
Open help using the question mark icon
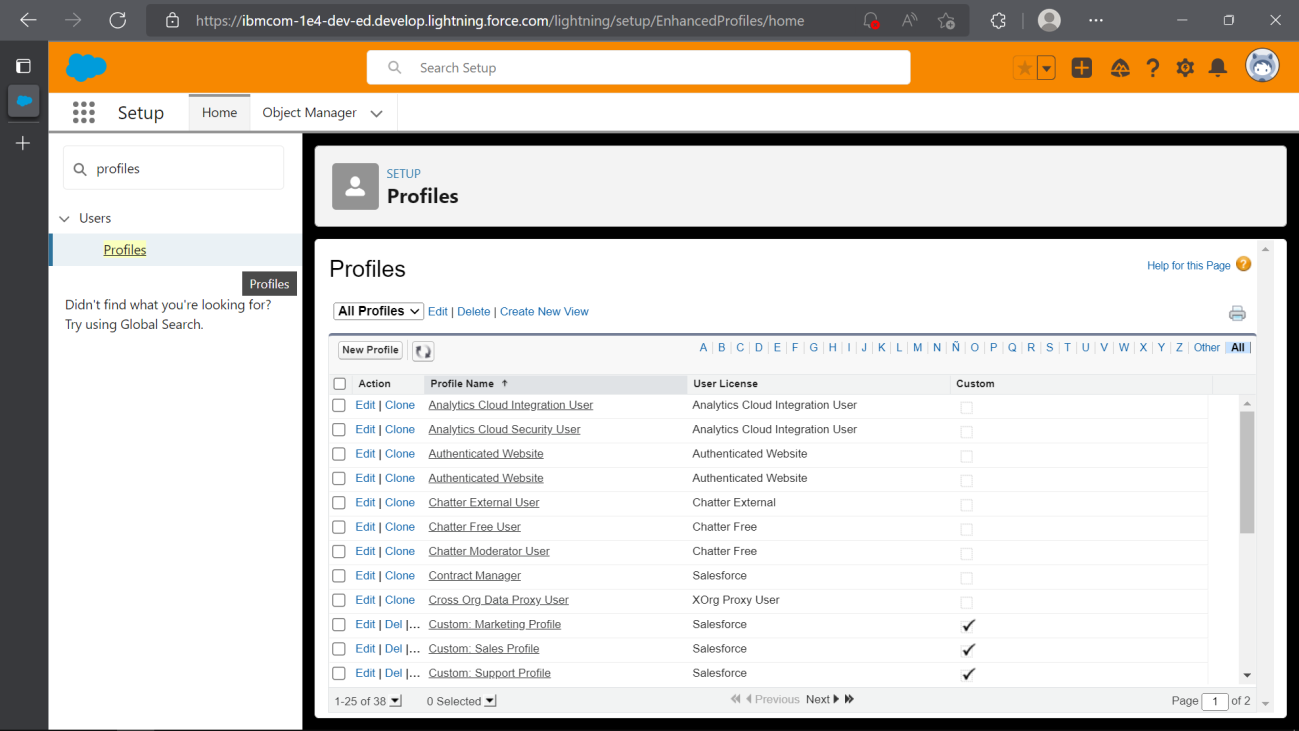[1152, 67]
